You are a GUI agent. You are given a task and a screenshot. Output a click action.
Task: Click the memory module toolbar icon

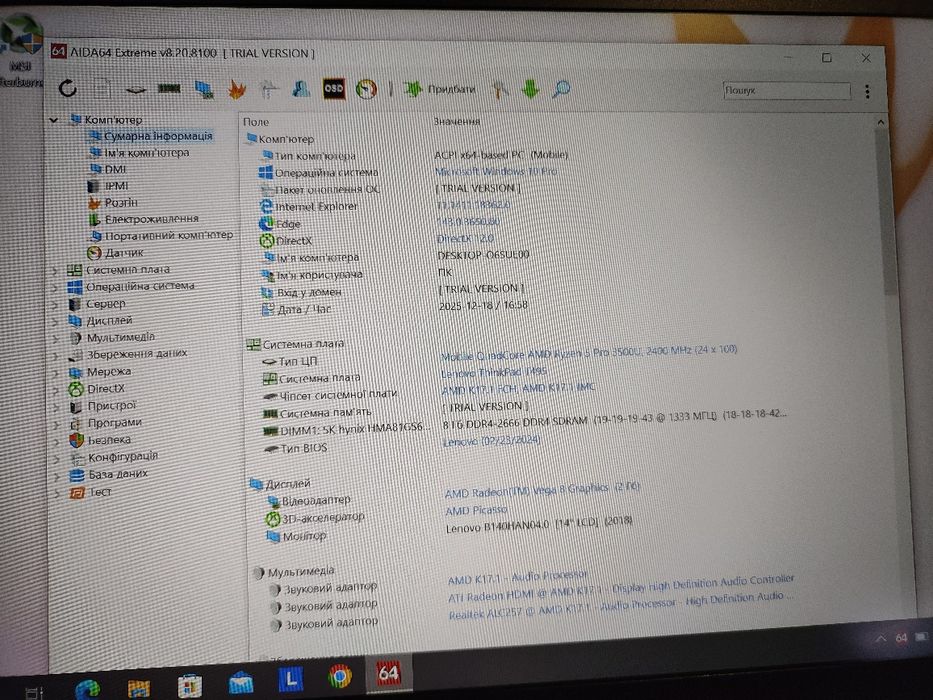pyautogui.click(x=169, y=89)
